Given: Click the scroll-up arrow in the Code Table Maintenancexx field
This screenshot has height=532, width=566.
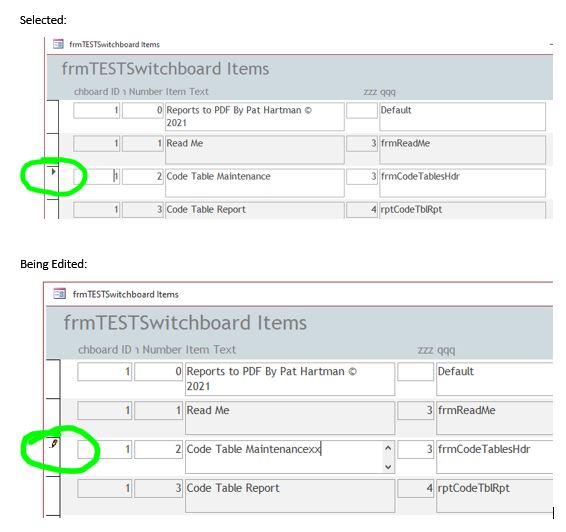Looking at the screenshot, I should pyautogui.click(x=388, y=448).
